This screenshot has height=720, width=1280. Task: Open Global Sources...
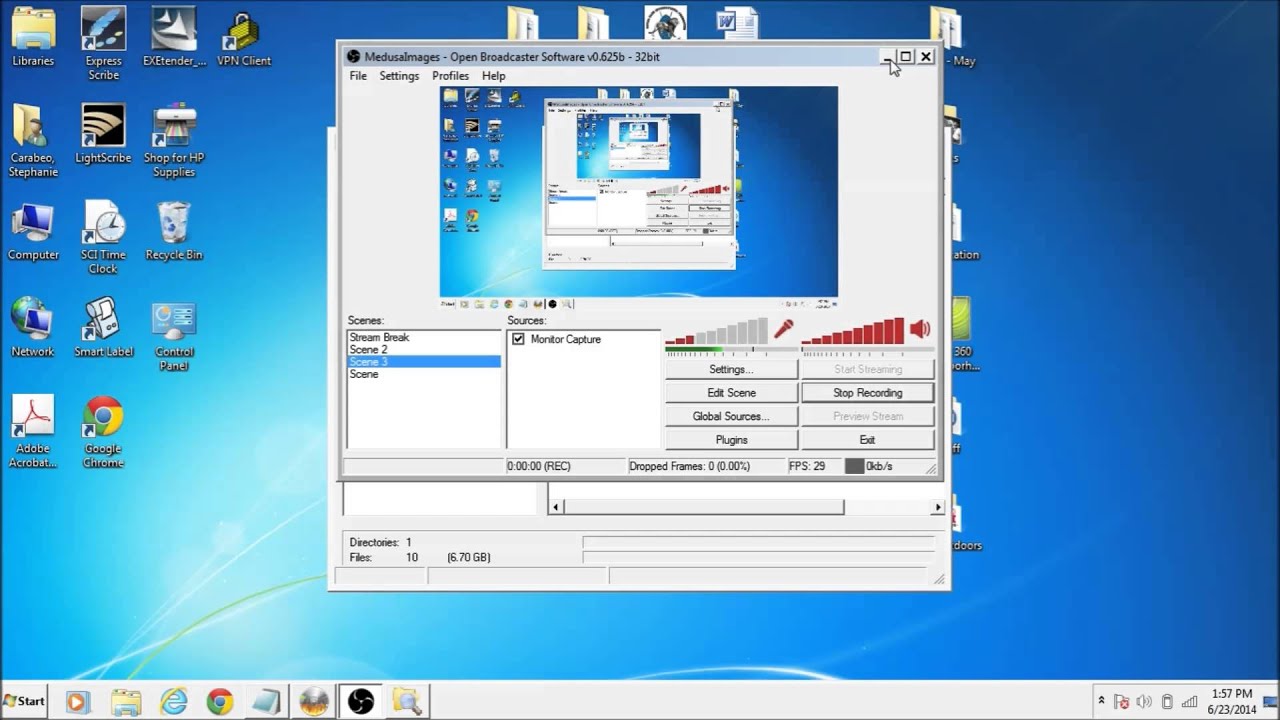pos(731,416)
